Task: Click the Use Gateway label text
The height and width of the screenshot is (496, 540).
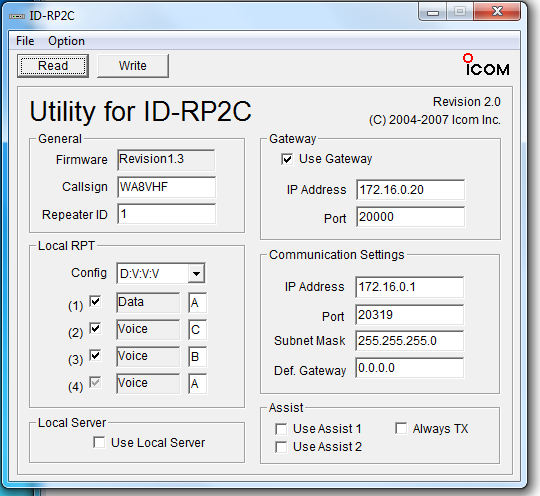Action: click(335, 159)
